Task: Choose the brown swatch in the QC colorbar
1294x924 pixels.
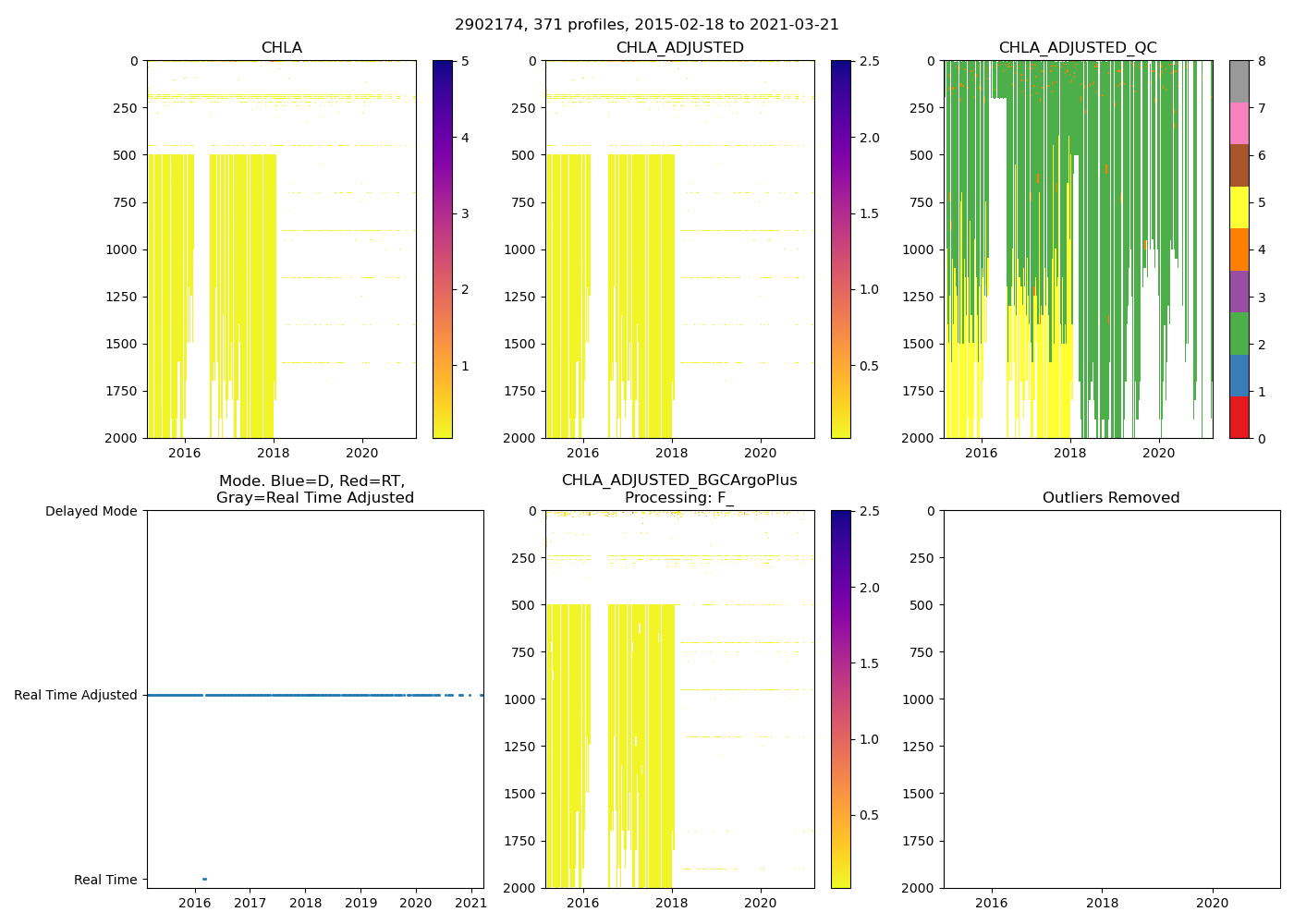Action: [x=1239, y=165]
